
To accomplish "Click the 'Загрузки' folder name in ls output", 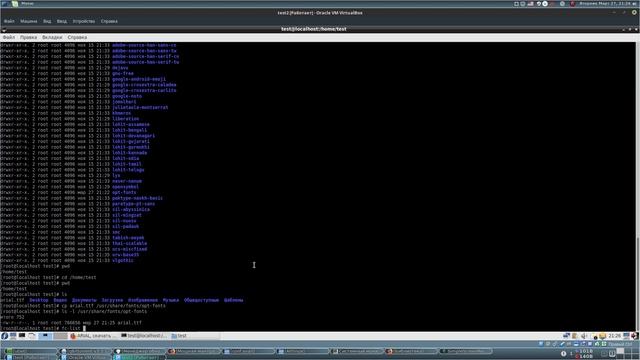I will 112,300.
